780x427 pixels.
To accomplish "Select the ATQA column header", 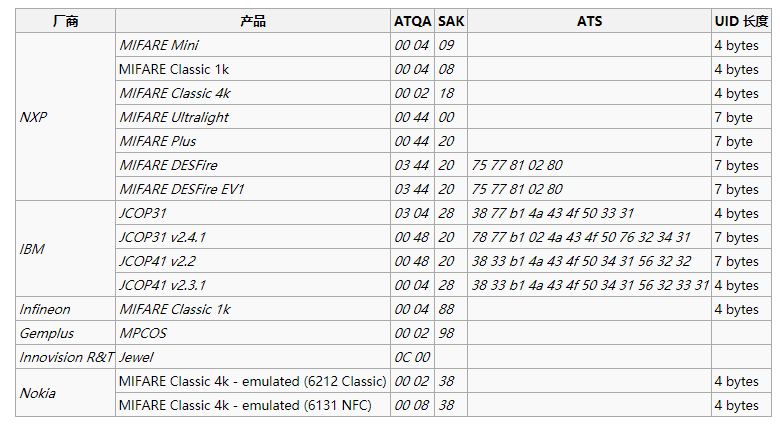I will pos(412,21).
